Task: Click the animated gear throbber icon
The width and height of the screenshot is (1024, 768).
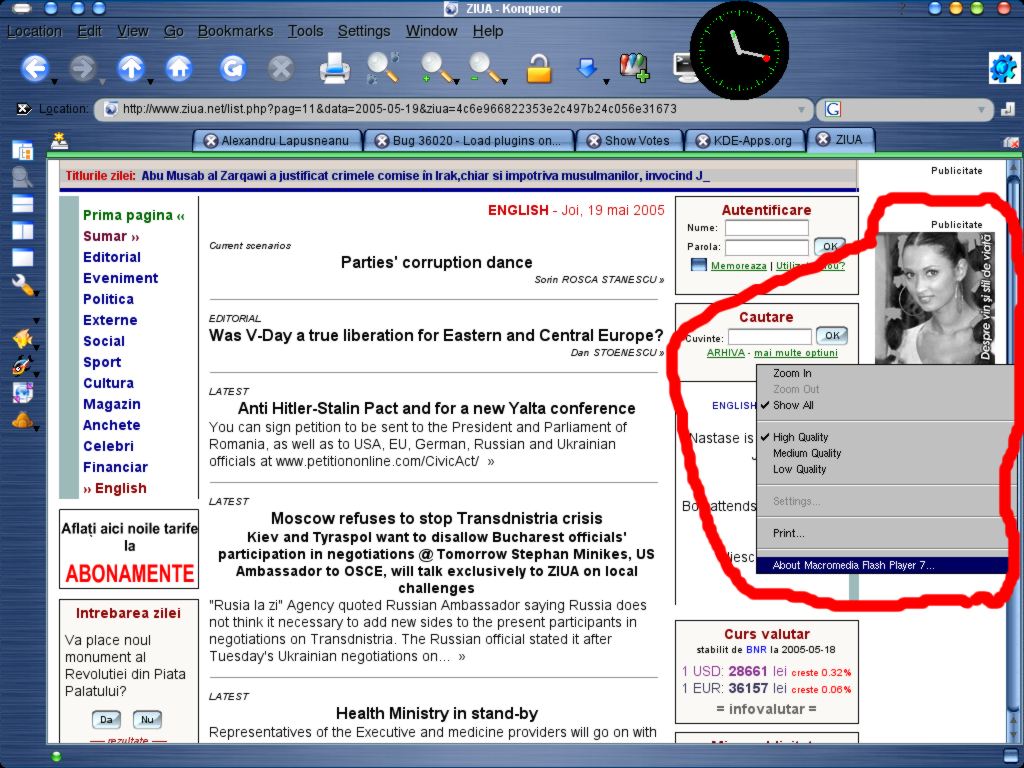Action: [x=1003, y=68]
